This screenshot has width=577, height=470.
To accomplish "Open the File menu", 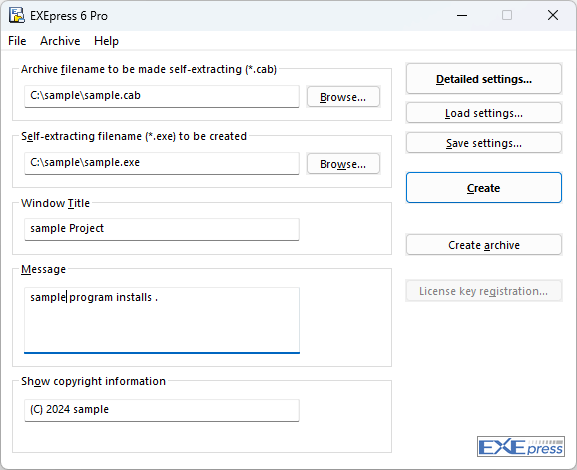I will [x=17, y=41].
